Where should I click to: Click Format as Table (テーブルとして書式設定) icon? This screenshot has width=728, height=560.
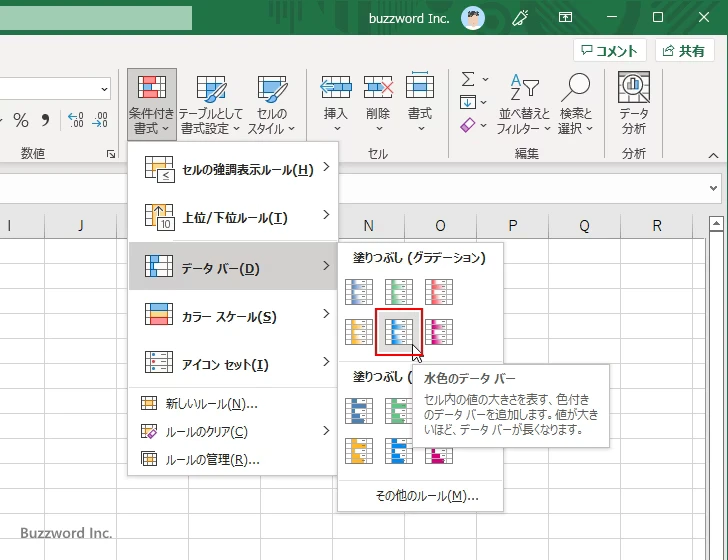point(211,89)
